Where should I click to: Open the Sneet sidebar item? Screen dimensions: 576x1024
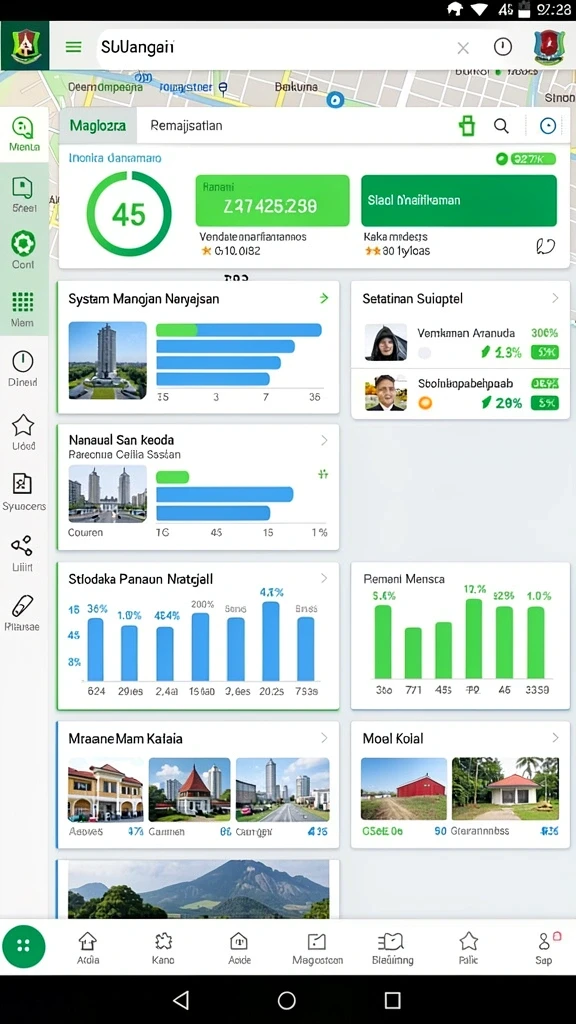[x=24, y=195]
